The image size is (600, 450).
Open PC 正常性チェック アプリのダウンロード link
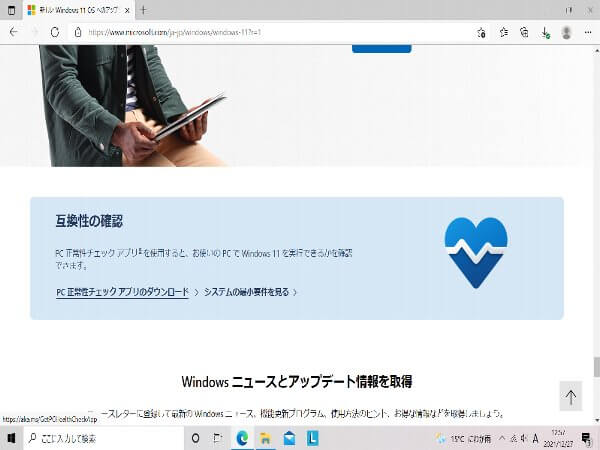click(x=122, y=292)
